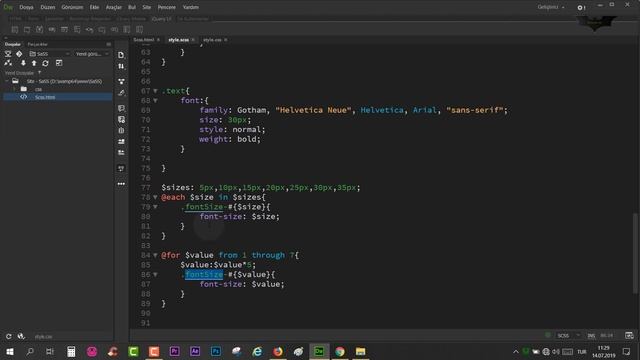Image resolution: width=640 pixels, height=360 pixels.
Task: Toggle INS insert mode in status bar
Action: coord(591,336)
